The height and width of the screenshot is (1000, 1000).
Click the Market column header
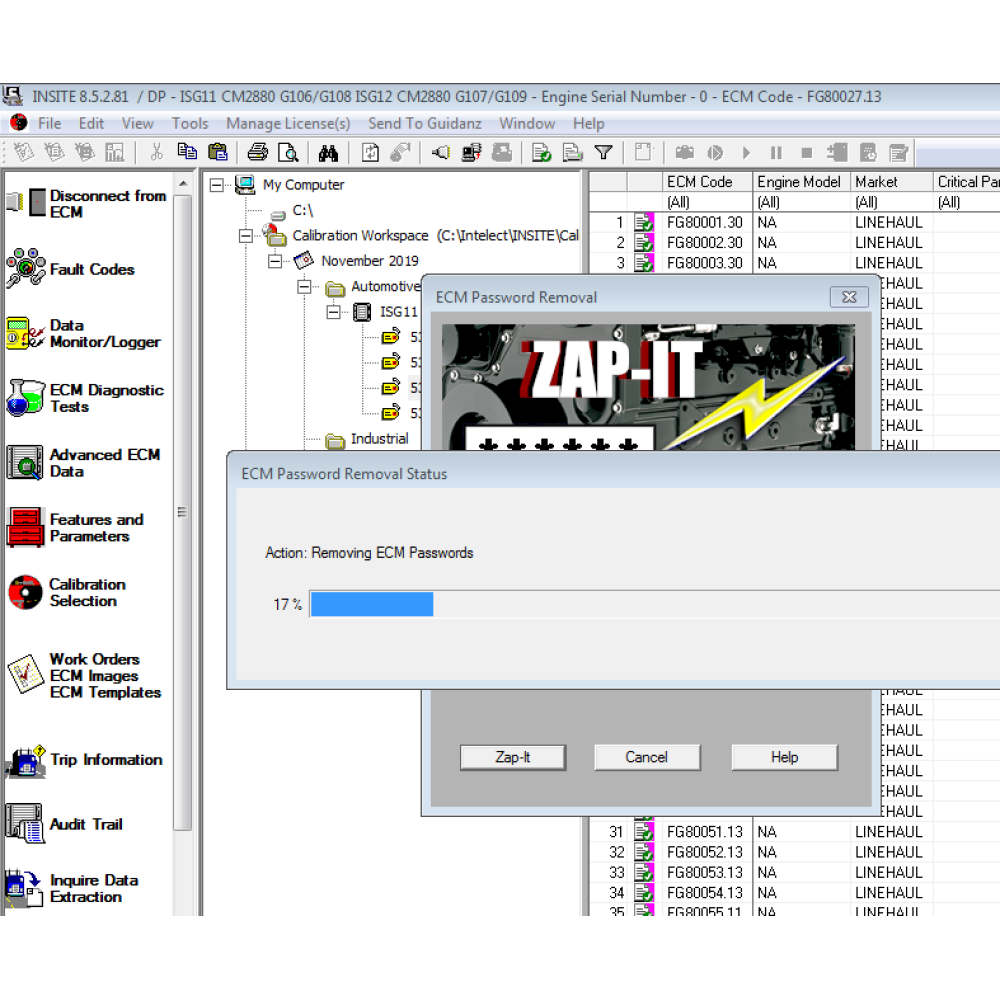coord(891,182)
